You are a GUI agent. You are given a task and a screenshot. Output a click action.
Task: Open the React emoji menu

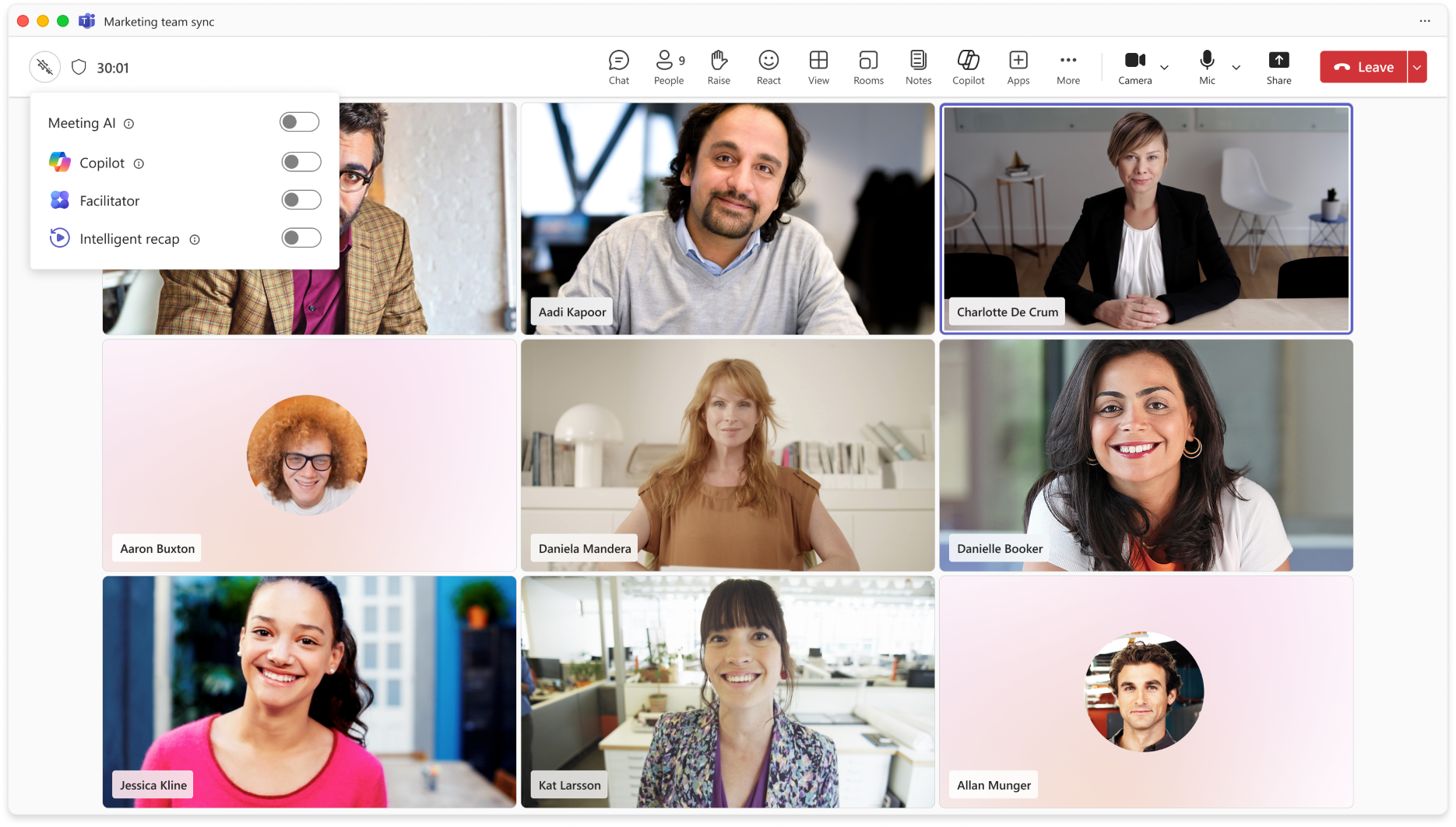768,67
